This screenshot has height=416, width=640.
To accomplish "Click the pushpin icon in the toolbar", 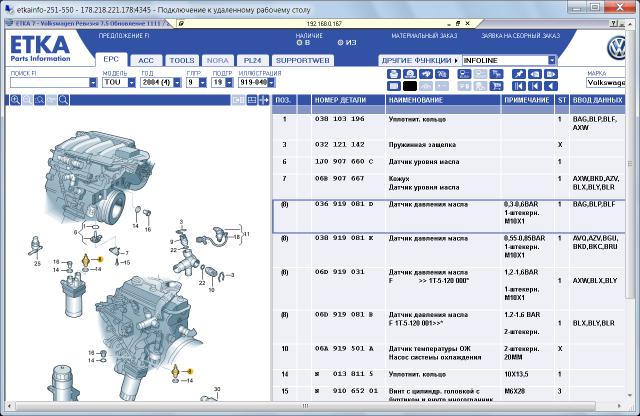I will pyautogui.click(x=518, y=74).
